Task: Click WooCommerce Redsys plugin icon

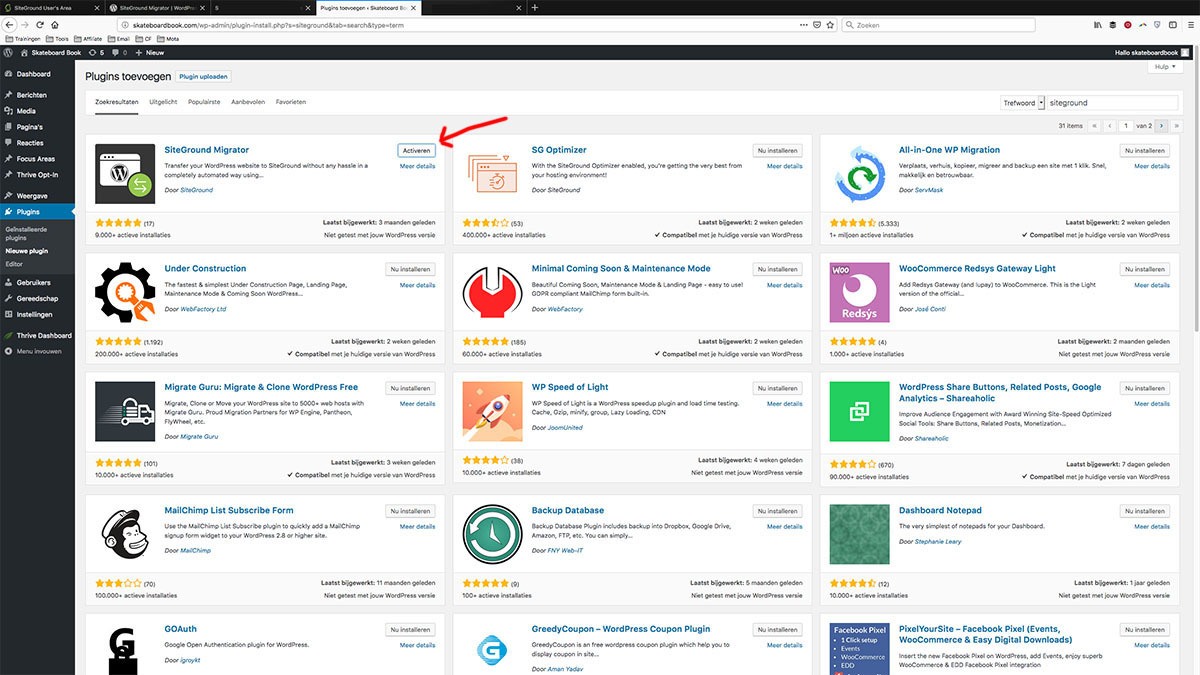Action: [x=859, y=293]
